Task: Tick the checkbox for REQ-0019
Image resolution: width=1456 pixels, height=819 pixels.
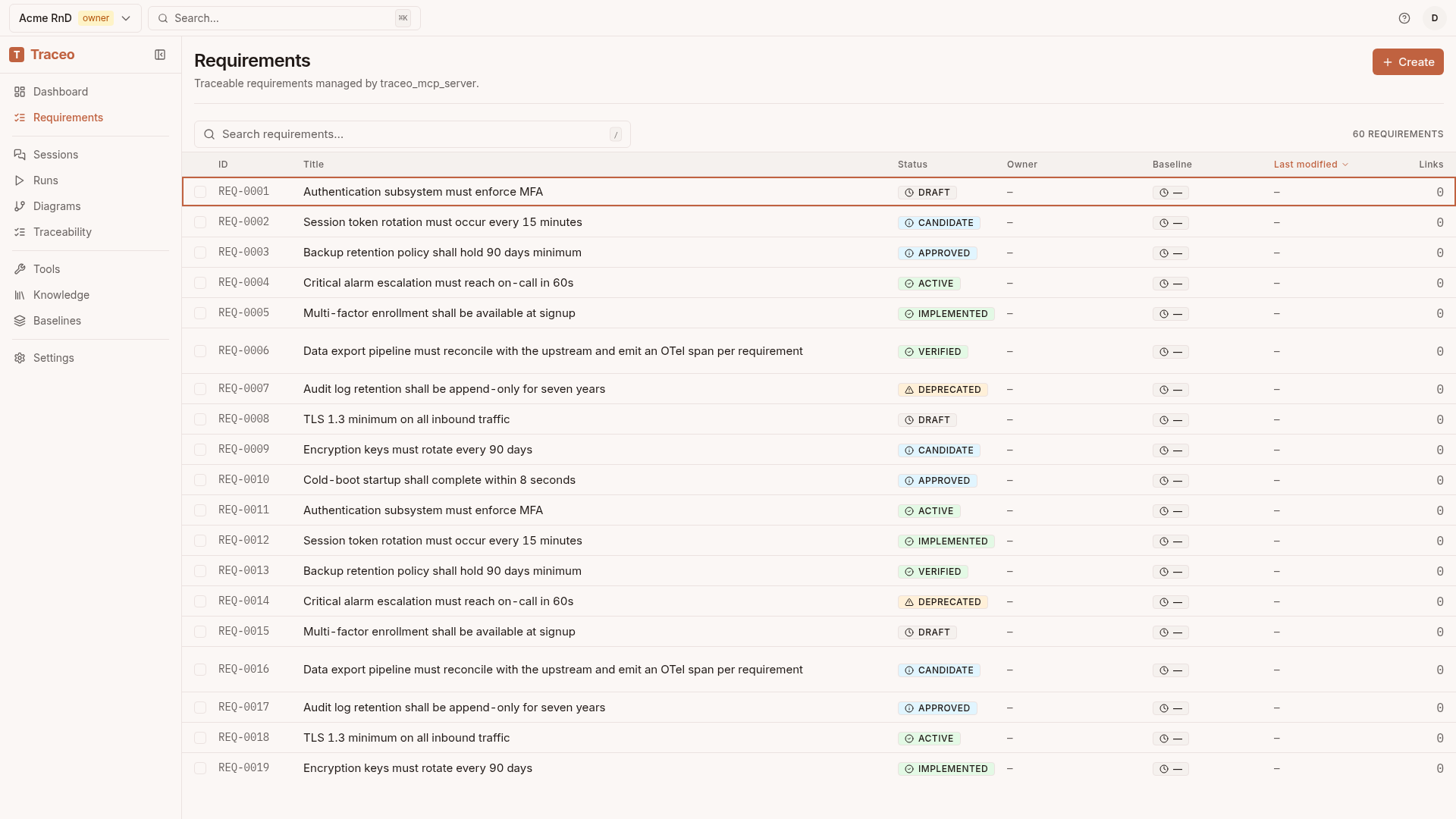Action: point(200,768)
